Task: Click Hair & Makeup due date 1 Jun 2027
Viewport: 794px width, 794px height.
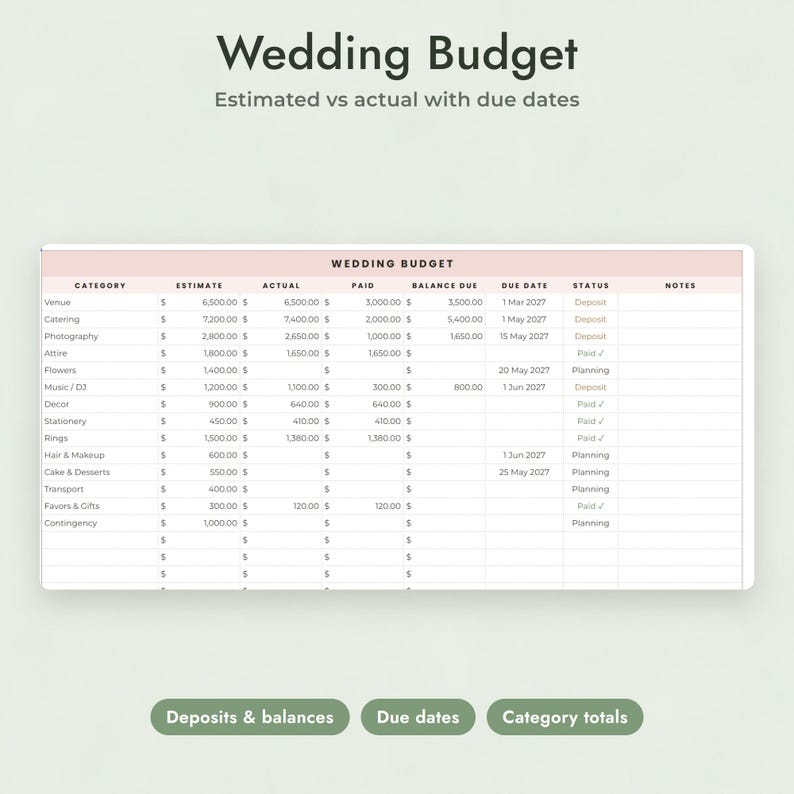Action: (x=524, y=455)
